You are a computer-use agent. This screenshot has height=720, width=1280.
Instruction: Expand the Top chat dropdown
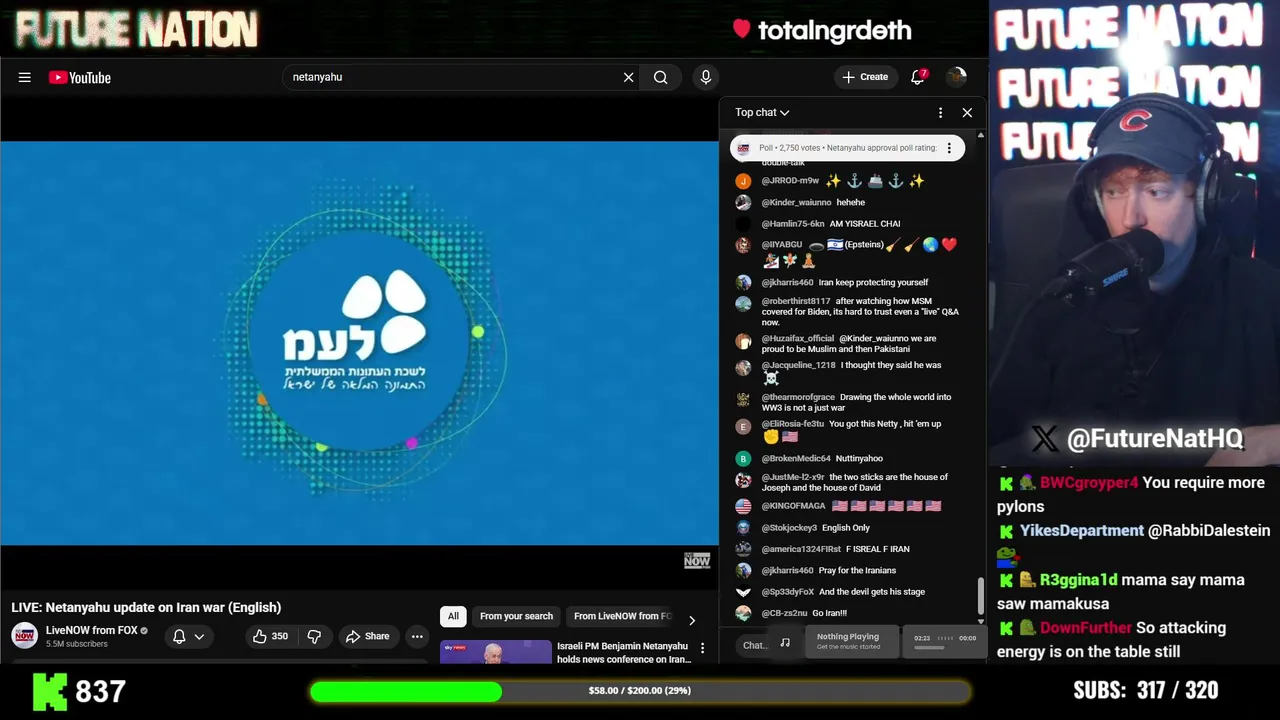coord(762,113)
